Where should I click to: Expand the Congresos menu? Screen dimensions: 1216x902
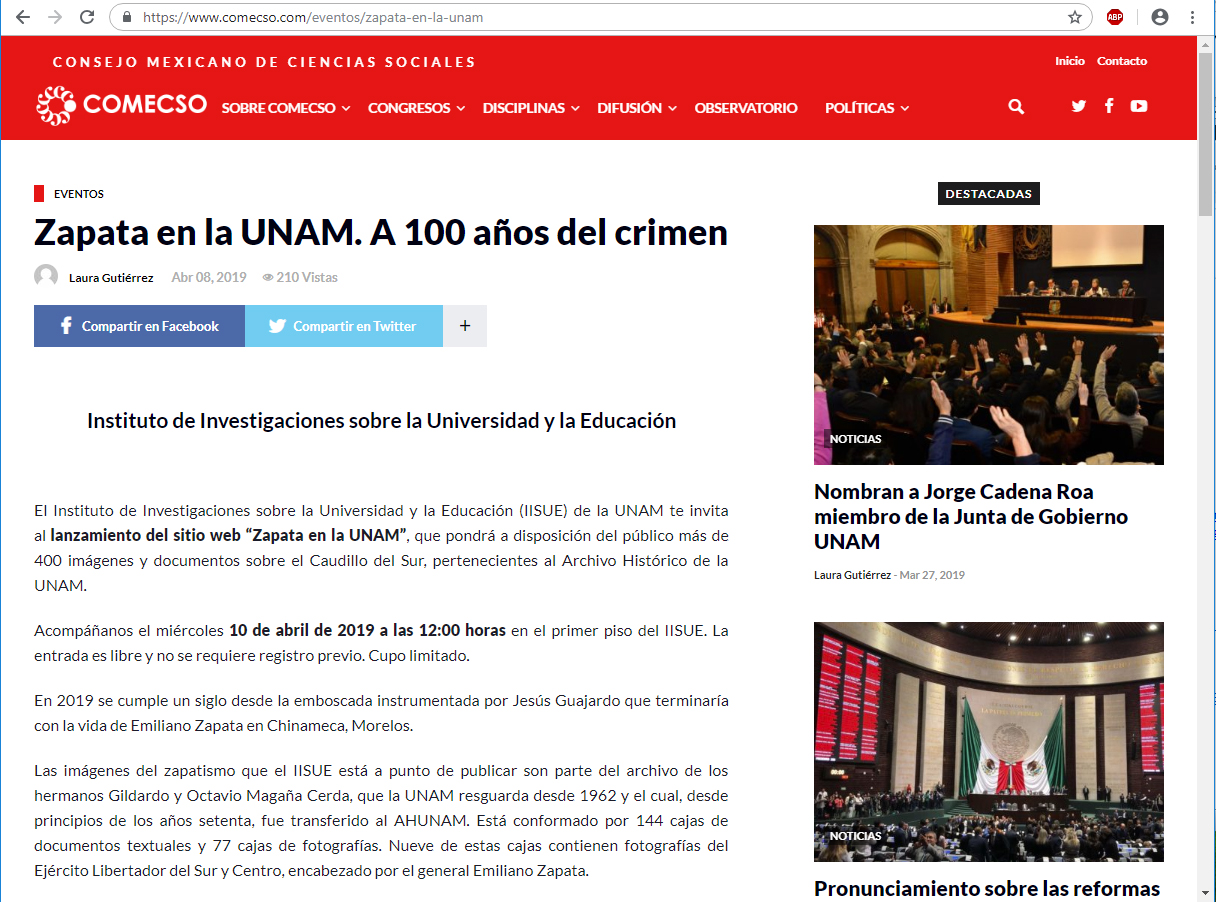pos(417,108)
